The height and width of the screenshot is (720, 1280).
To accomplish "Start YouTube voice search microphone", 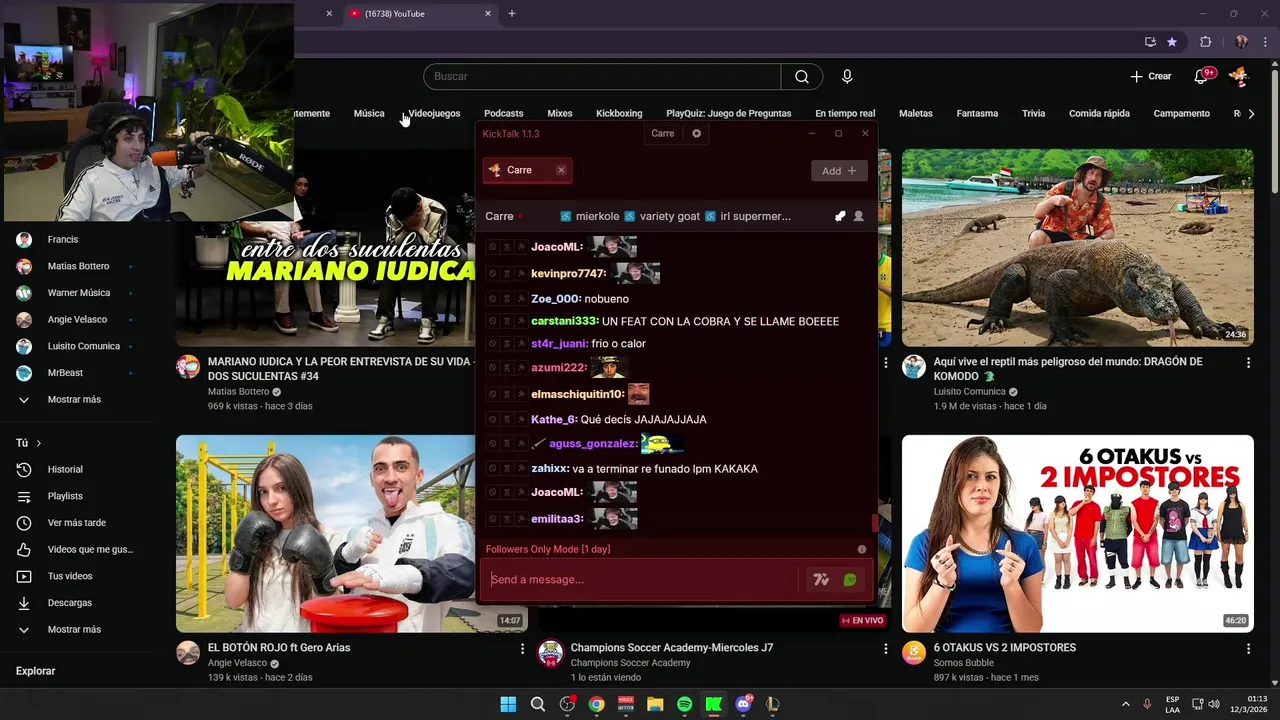I will pyautogui.click(x=847, y=77).
